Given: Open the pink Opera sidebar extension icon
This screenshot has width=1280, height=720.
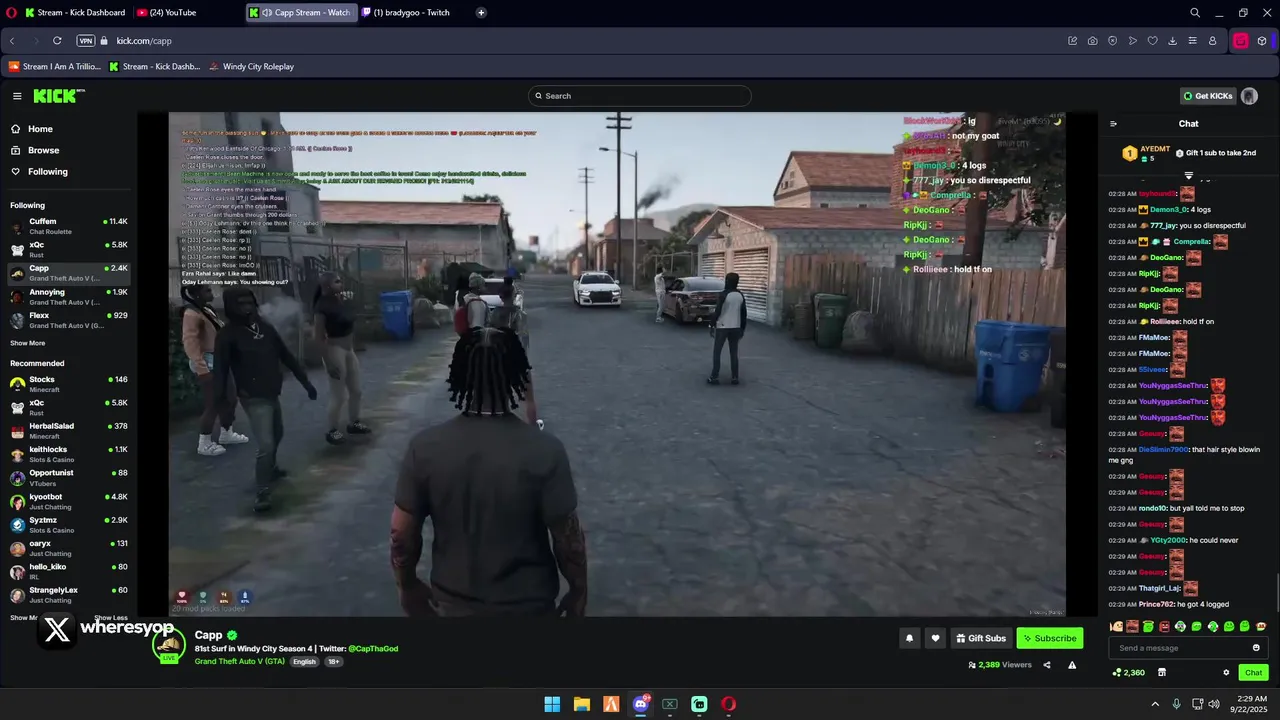Looking at the screenshot, I should point(1241,41).
